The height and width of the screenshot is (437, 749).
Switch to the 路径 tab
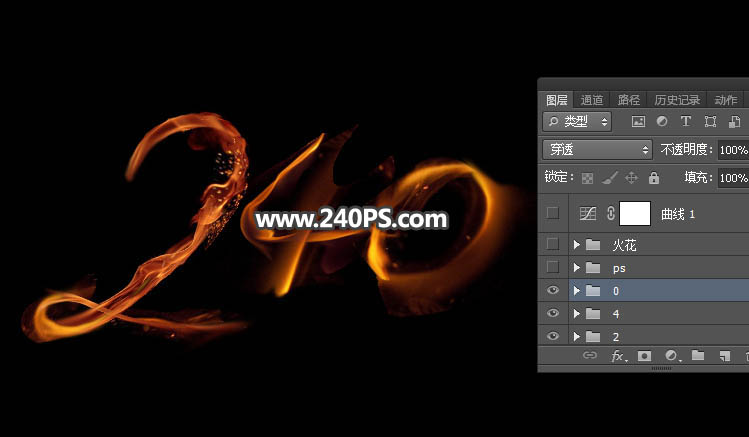629,100
